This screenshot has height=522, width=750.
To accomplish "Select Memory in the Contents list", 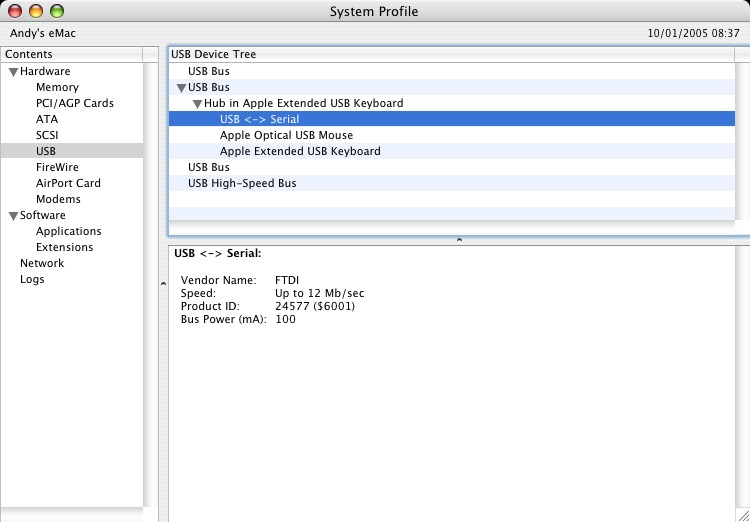I will (57, 87).
